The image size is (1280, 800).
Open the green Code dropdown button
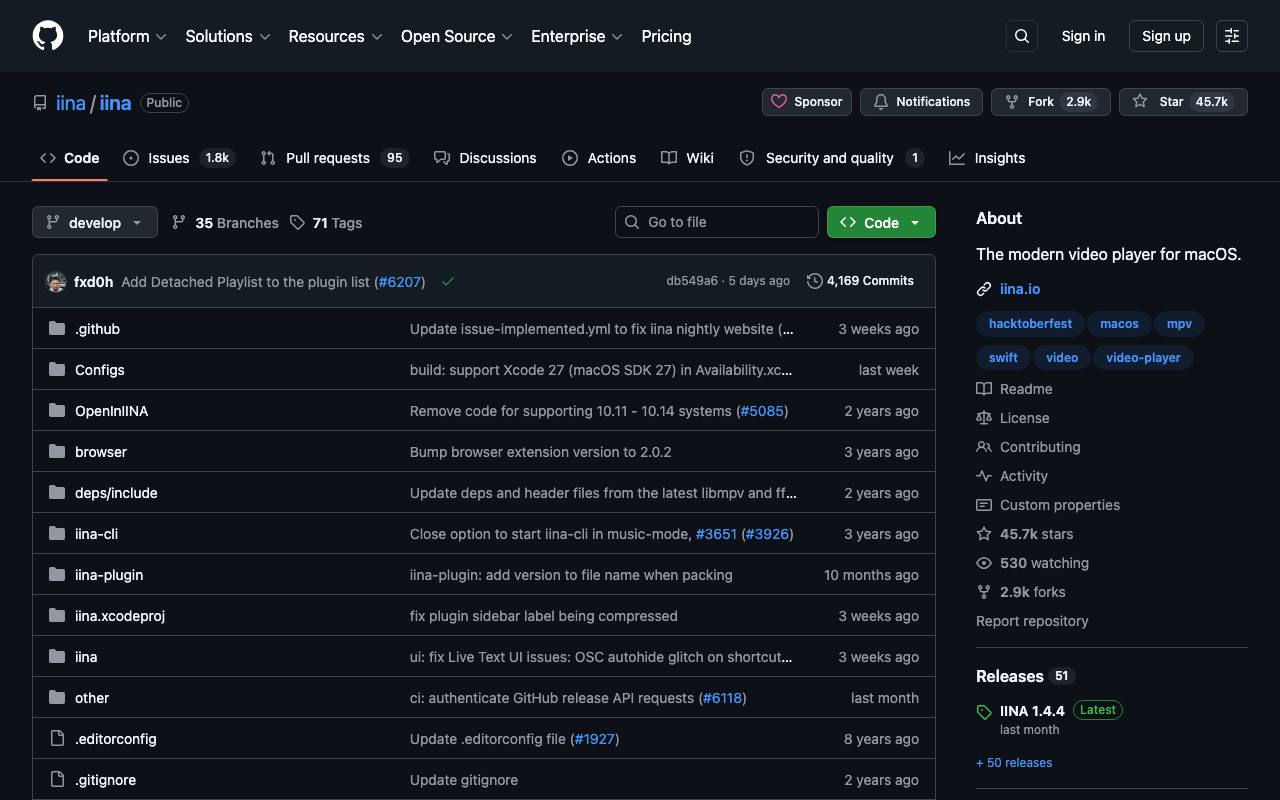(x=881, y=222)
